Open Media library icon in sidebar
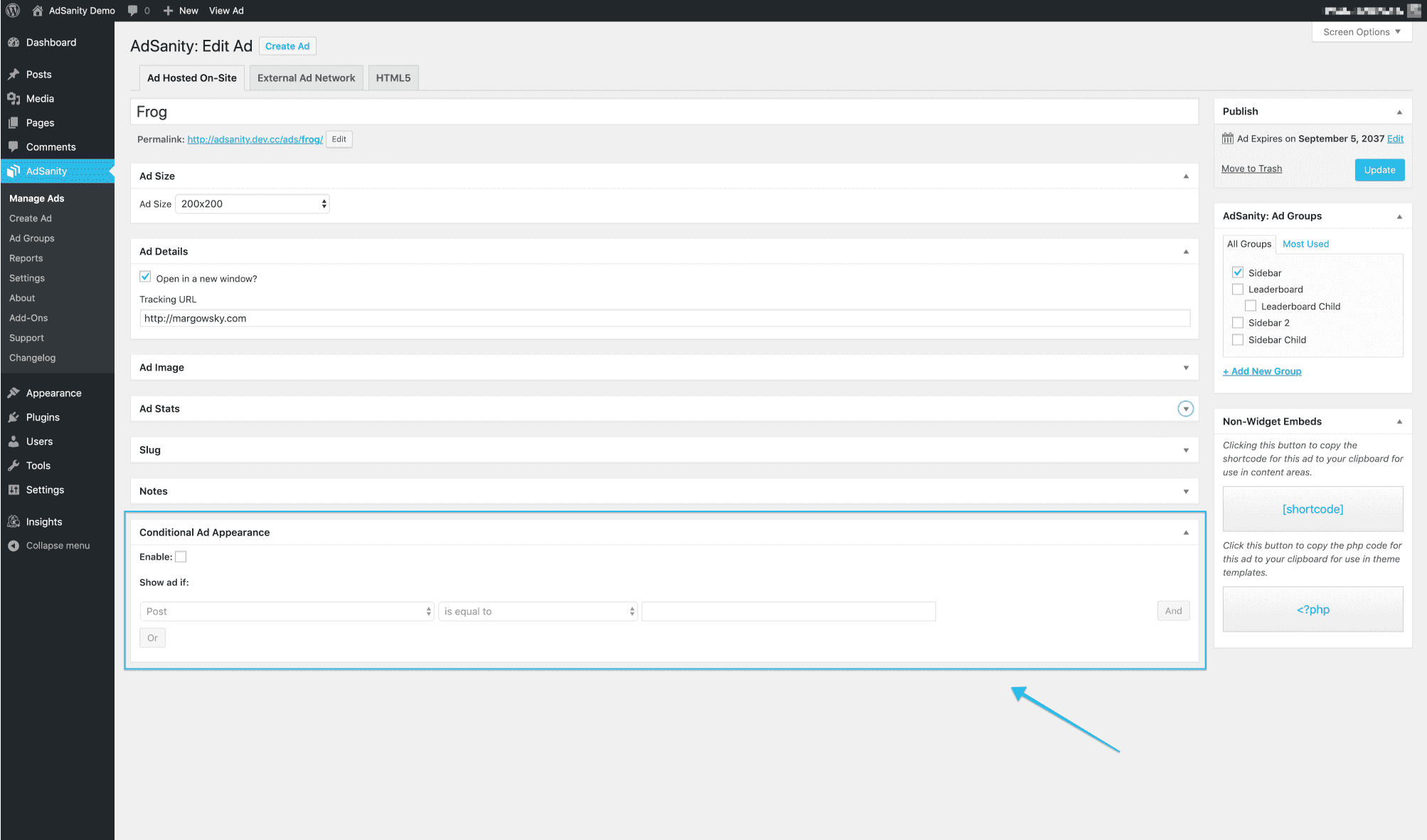The image size is (1427, 840). pos(14,98)
